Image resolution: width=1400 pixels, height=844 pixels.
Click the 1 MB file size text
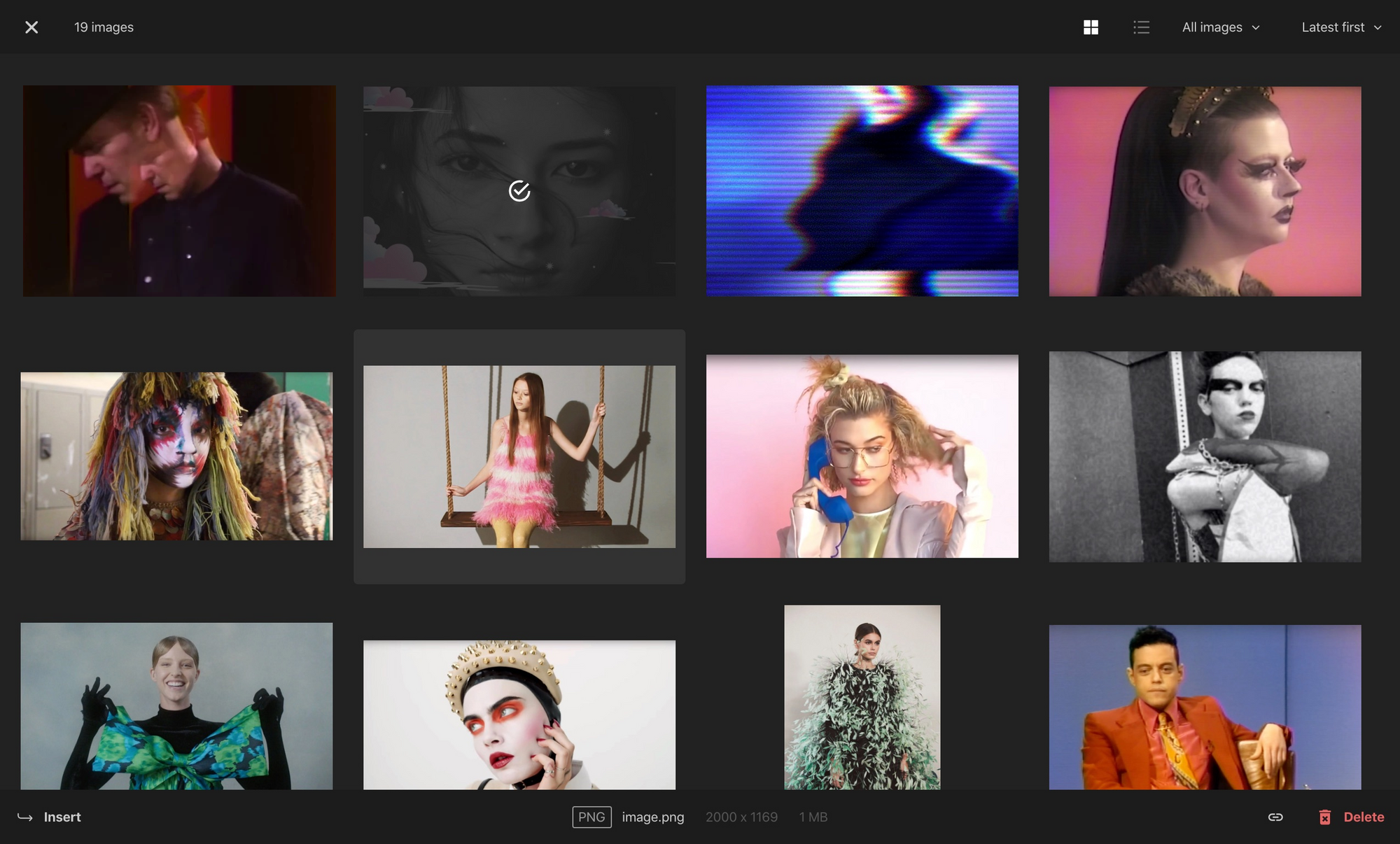[x=813, y=817]
